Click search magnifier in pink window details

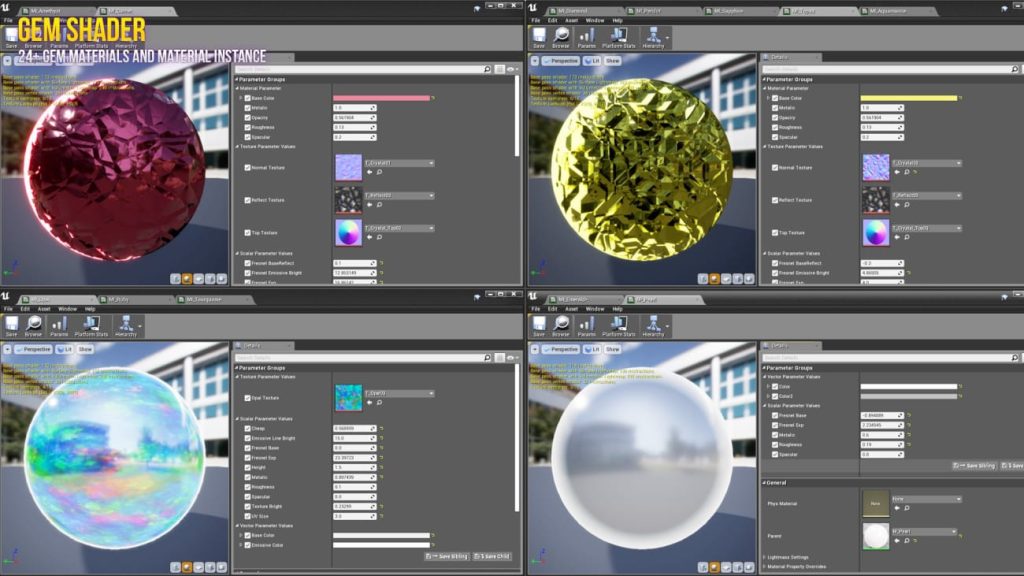coord(487,69)
